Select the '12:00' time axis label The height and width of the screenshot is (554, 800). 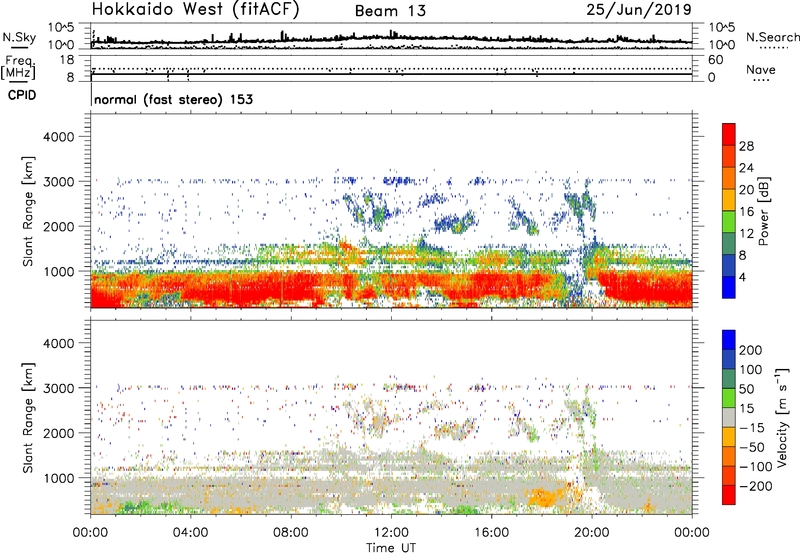(x=391, y=533)
